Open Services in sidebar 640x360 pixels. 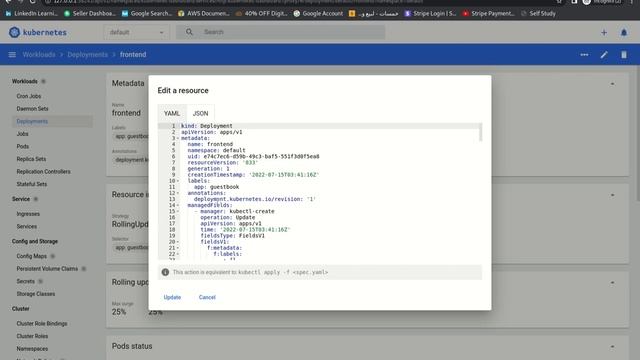coord(27,227)
